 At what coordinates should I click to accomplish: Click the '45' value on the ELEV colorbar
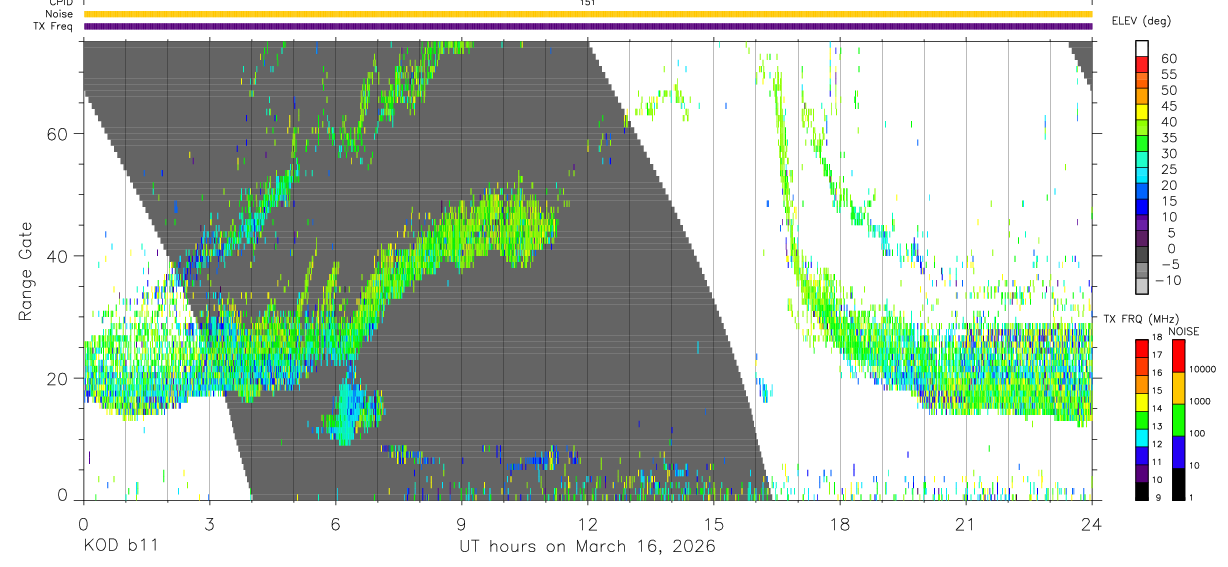point(1168,105)
